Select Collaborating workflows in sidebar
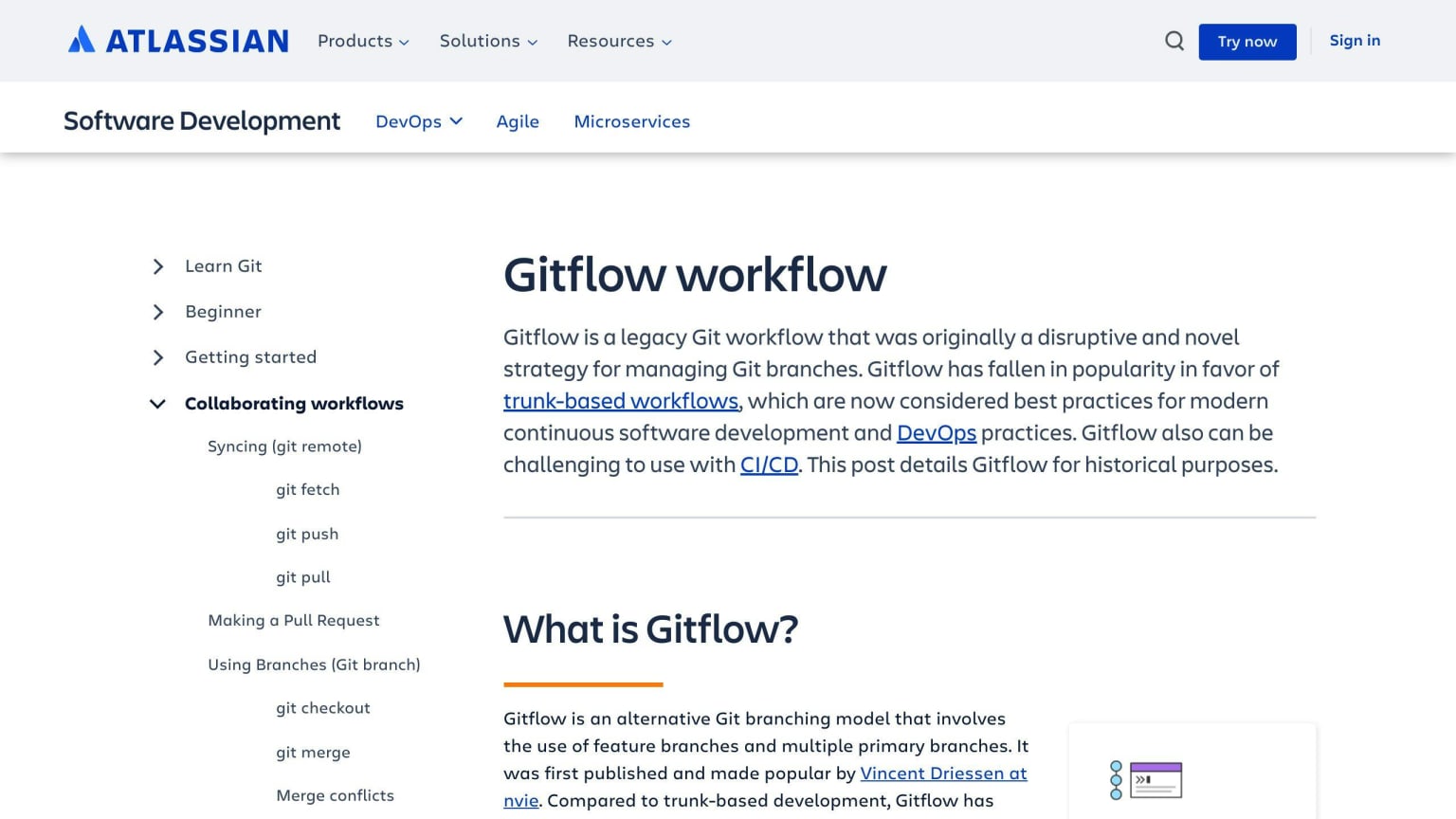The height and width of the screenshot is (819, 1456). (x=294, y=404)
